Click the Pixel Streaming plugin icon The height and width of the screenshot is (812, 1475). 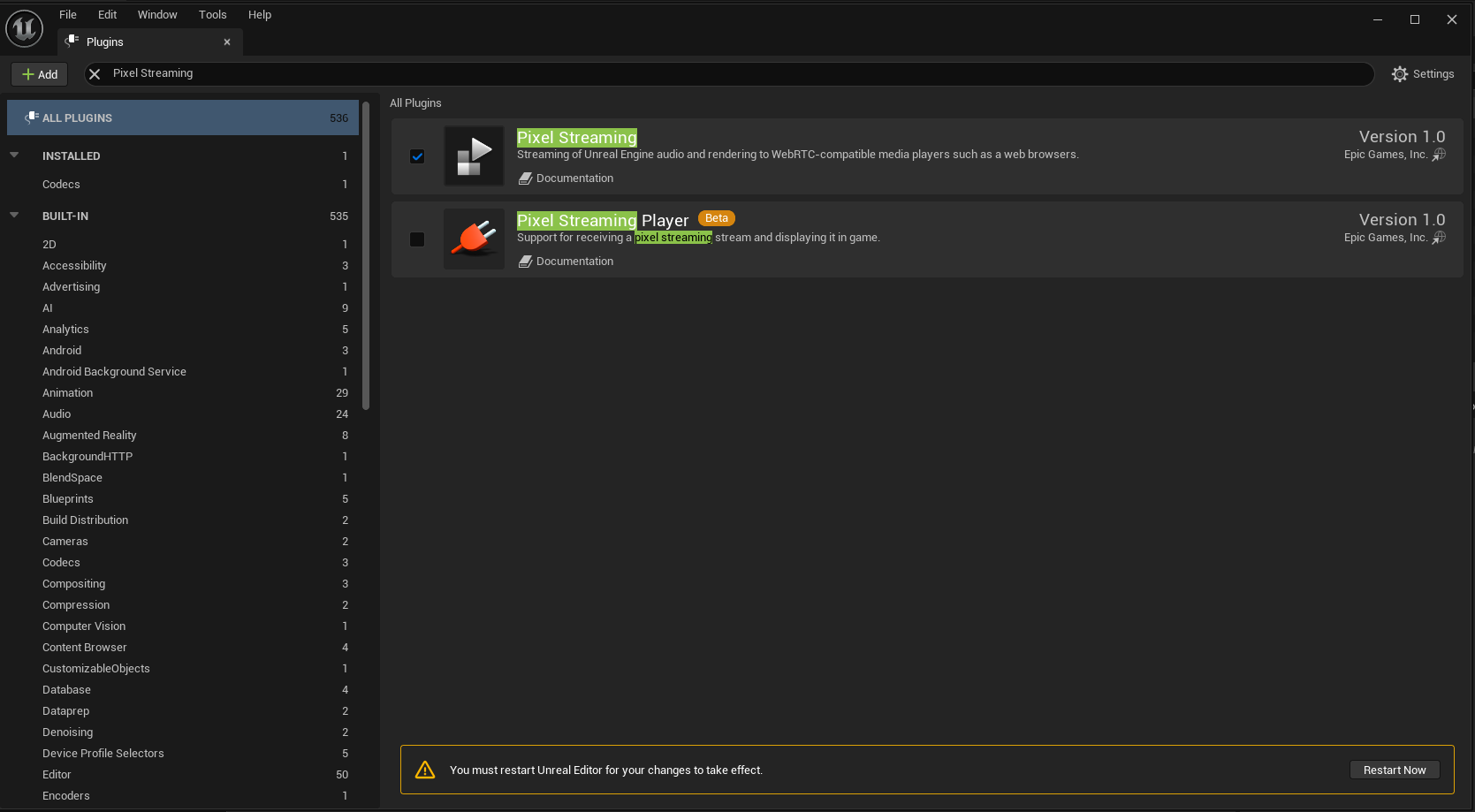[474, 156]
